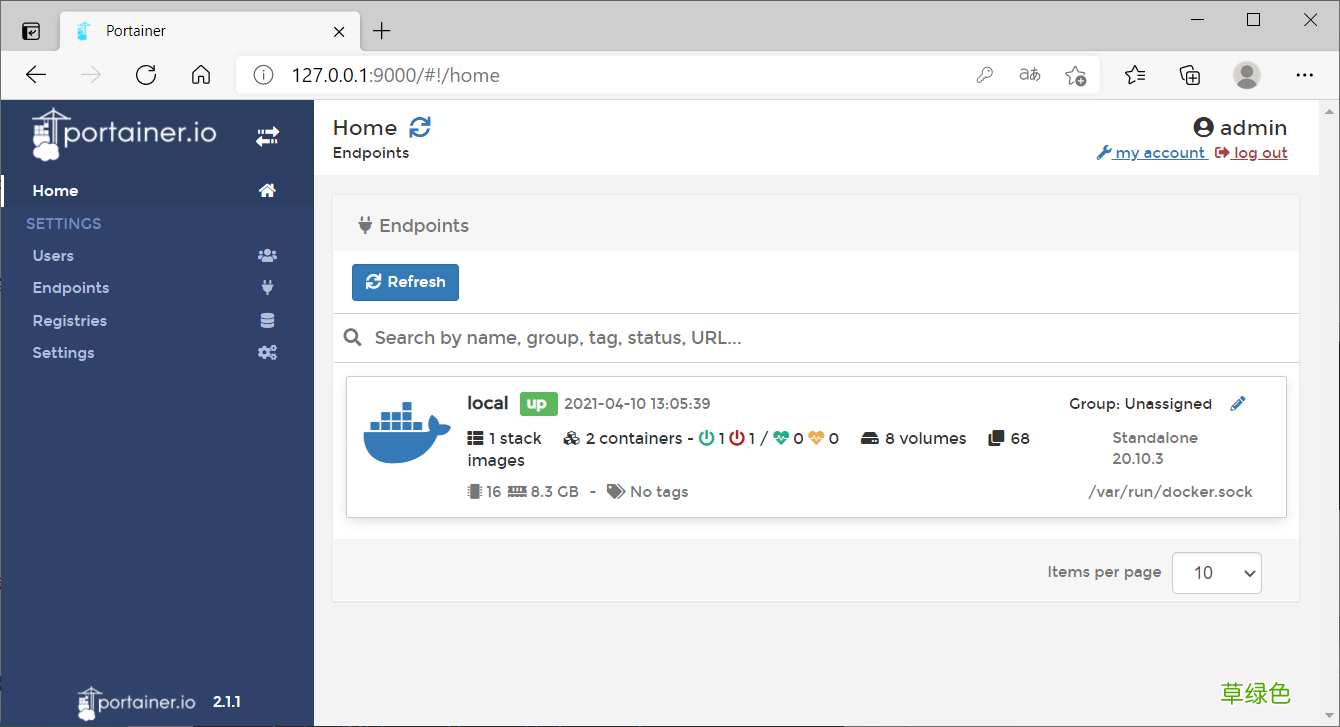The width and height of the screenshot is (1340, 727).
Task: Open Endpoints via the plug icon
Action: coord(267,287)
